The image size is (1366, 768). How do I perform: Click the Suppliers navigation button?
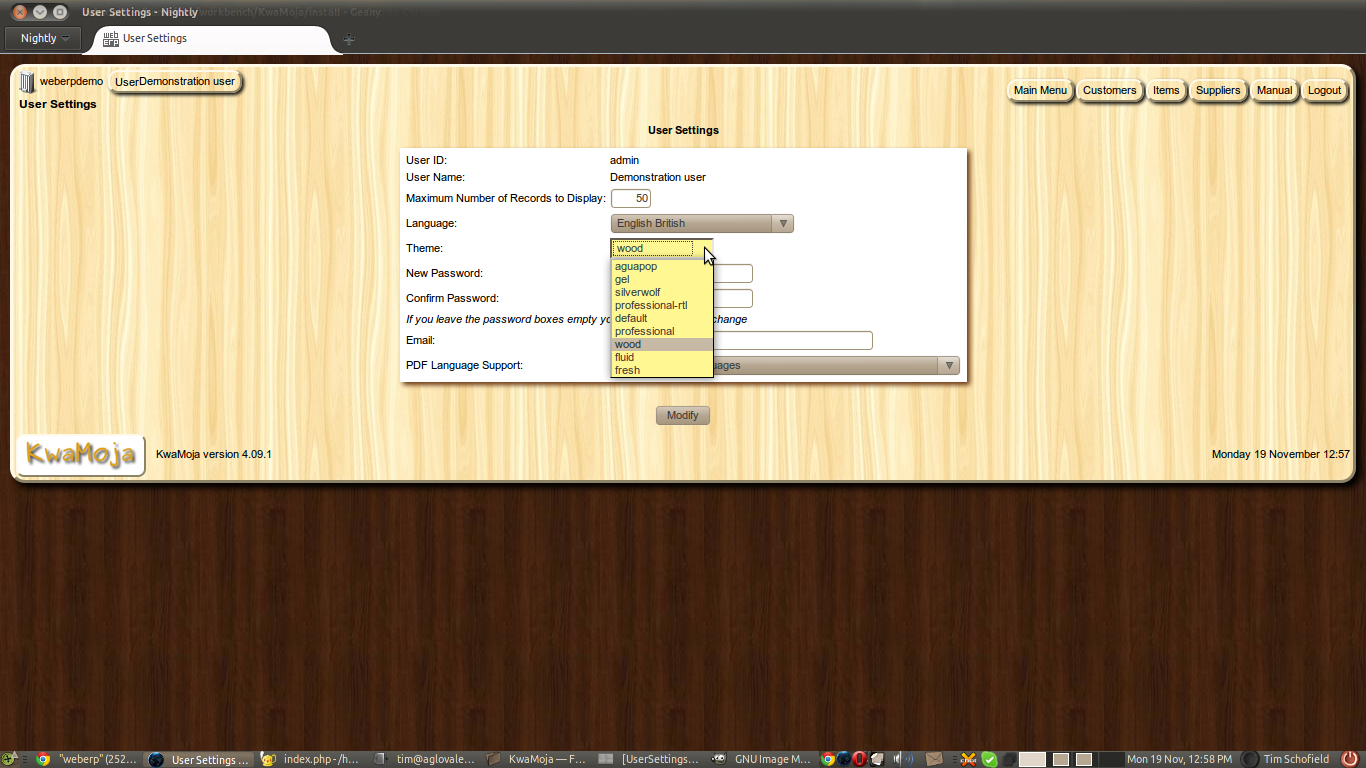pyautogui.click(x=1218, y=90)
